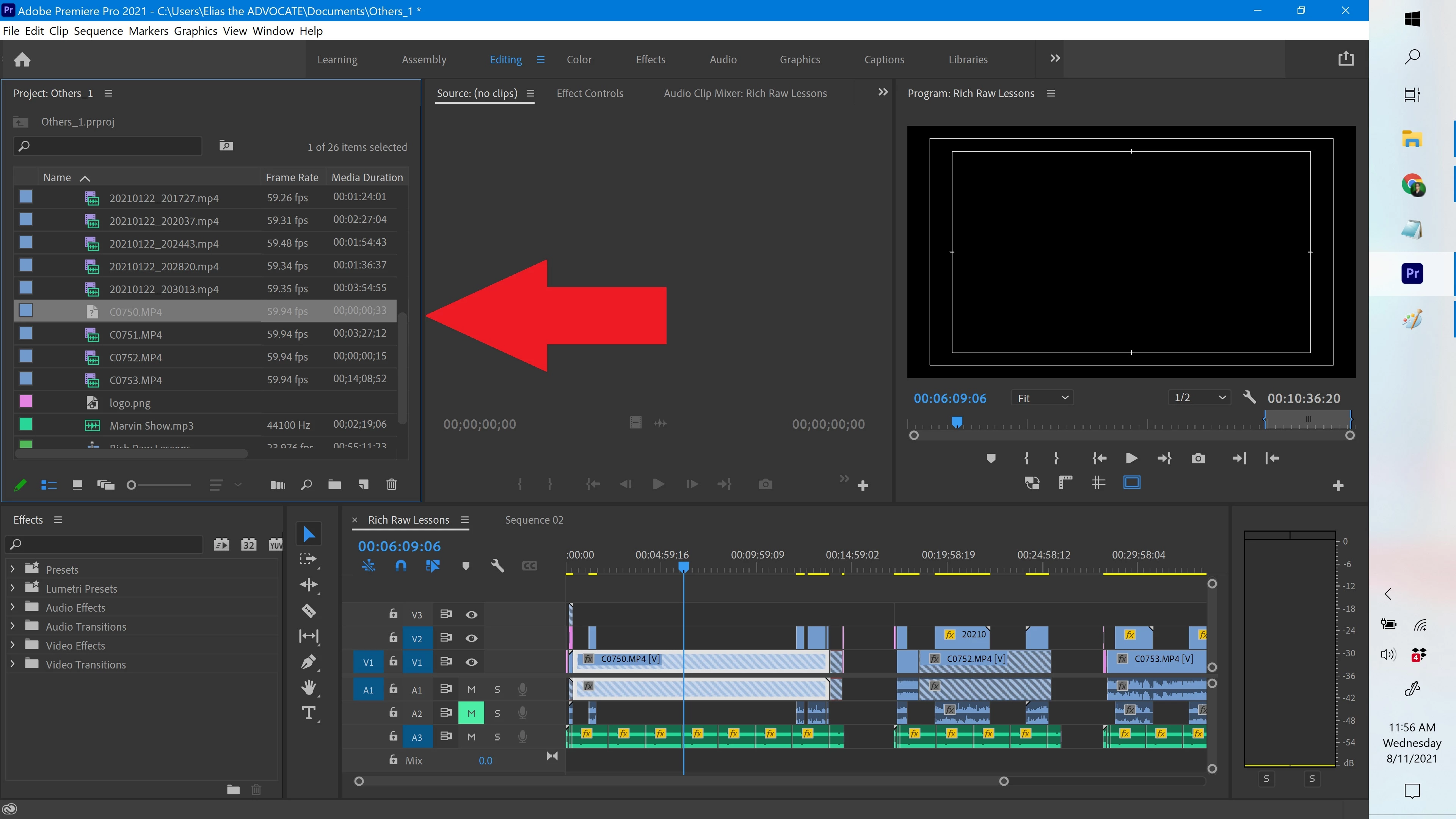Open the Effect Controls panel tab
The image size is (1456, 819).
[590, 93]
